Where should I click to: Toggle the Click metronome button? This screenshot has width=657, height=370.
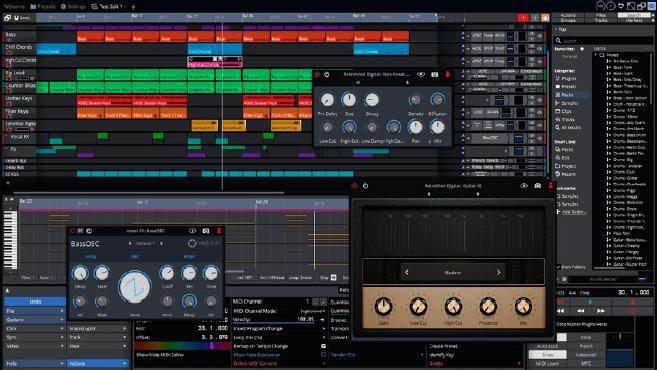(586, 337)
